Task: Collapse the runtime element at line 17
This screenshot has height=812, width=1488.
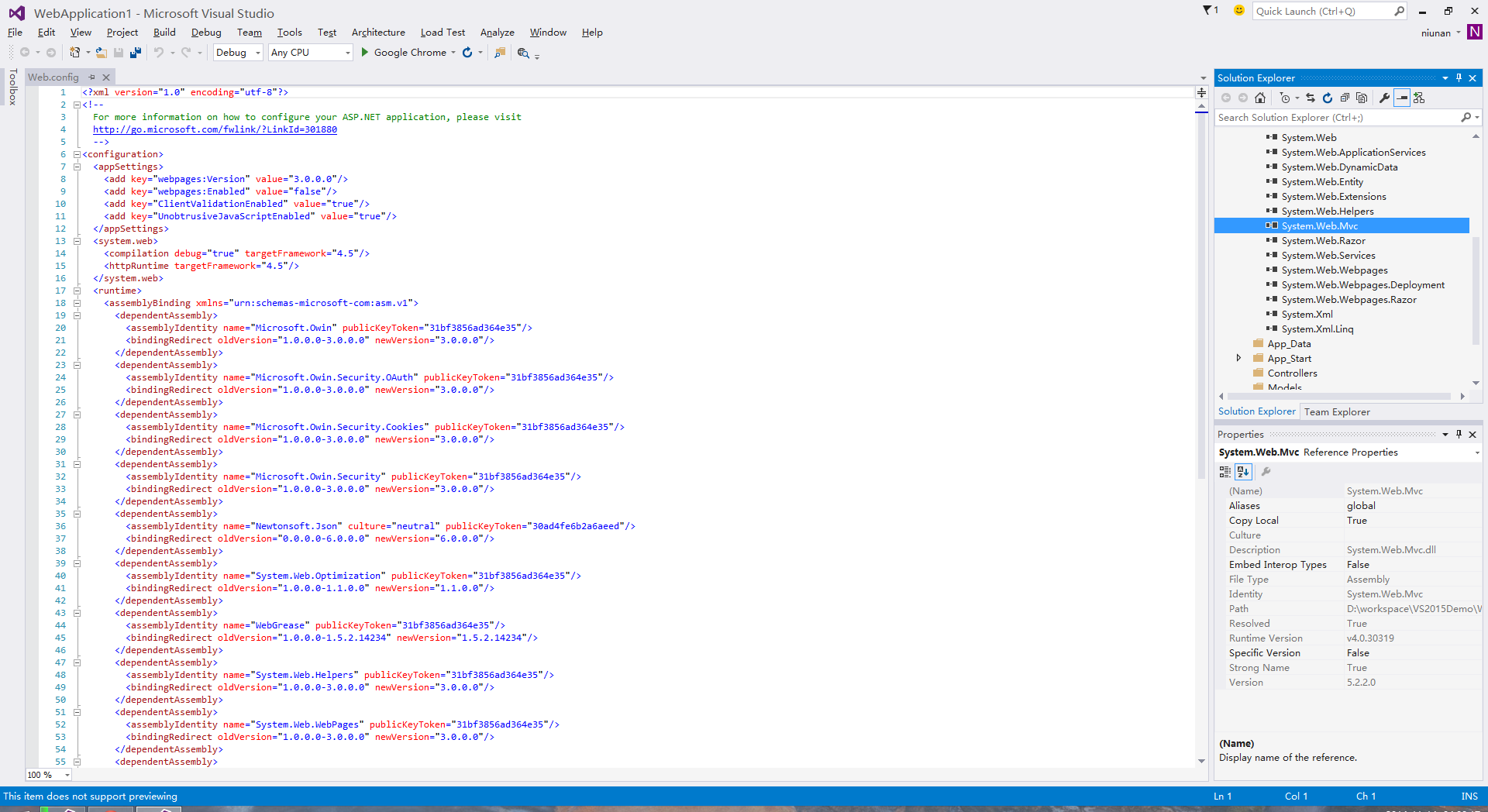Action: 77,291
